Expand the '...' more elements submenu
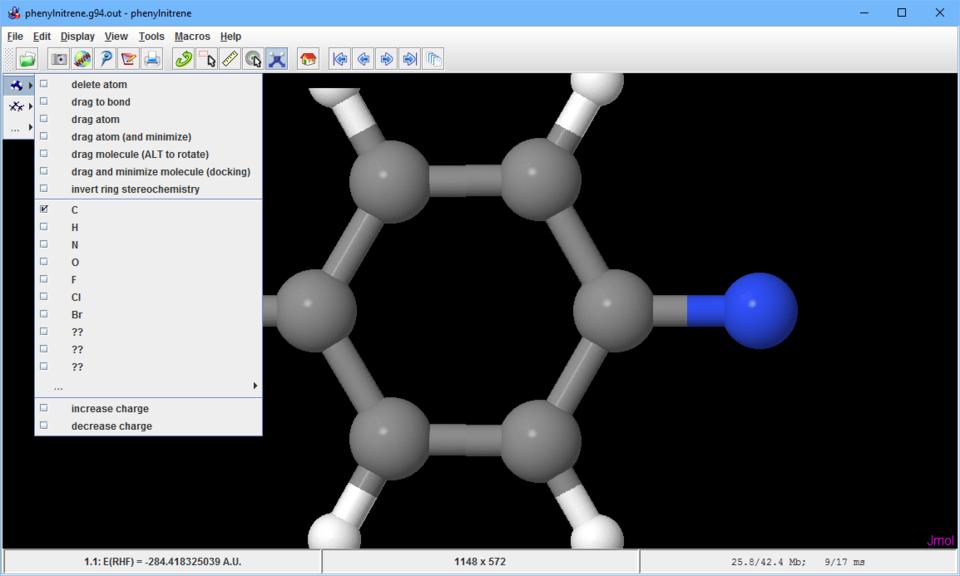Image resolution: width=960 pixels, height=576 pixels. [x=150, y=386]
